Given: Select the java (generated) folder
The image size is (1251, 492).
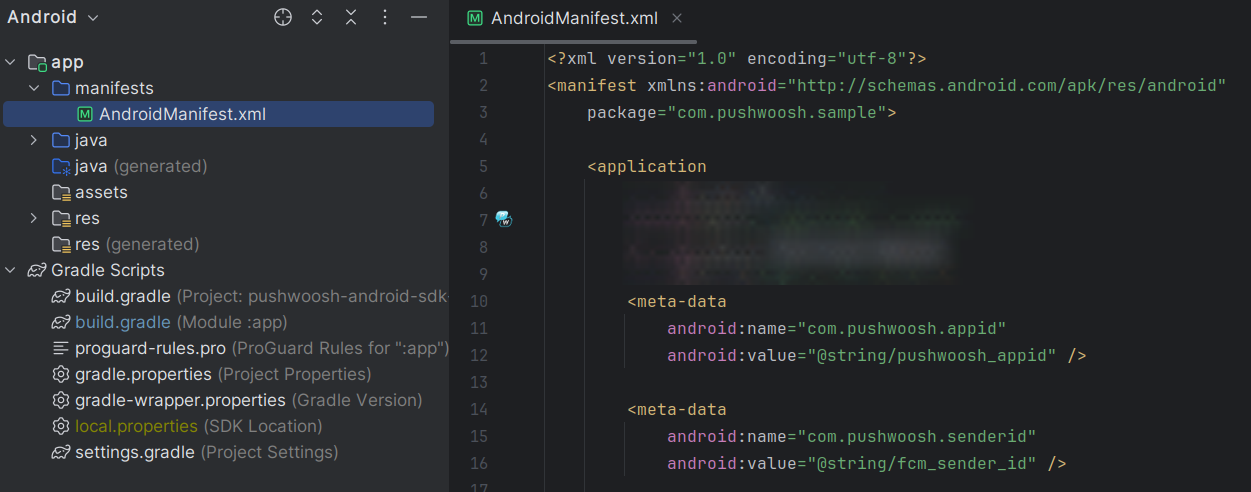Looking at the screenshot, I should [141, 166].
